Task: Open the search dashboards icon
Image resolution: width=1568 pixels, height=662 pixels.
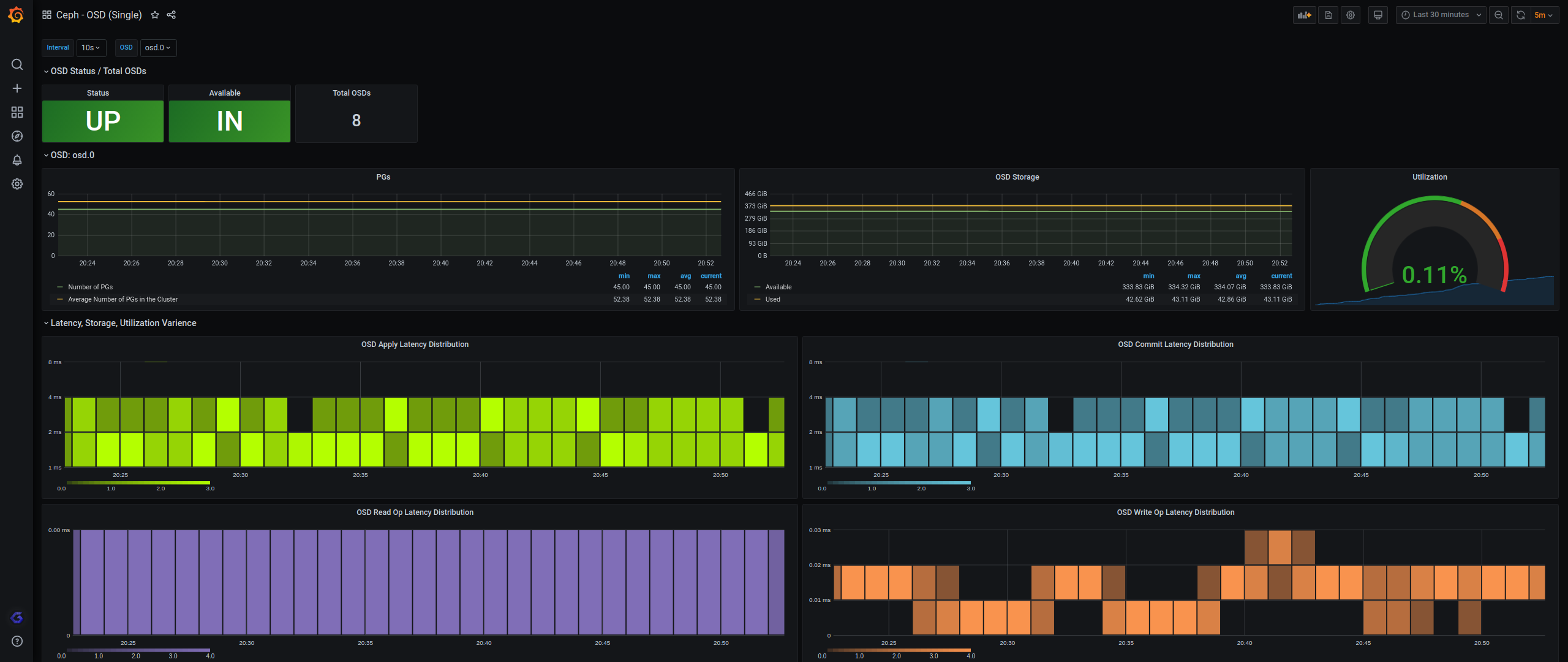Action: (17, 64)
